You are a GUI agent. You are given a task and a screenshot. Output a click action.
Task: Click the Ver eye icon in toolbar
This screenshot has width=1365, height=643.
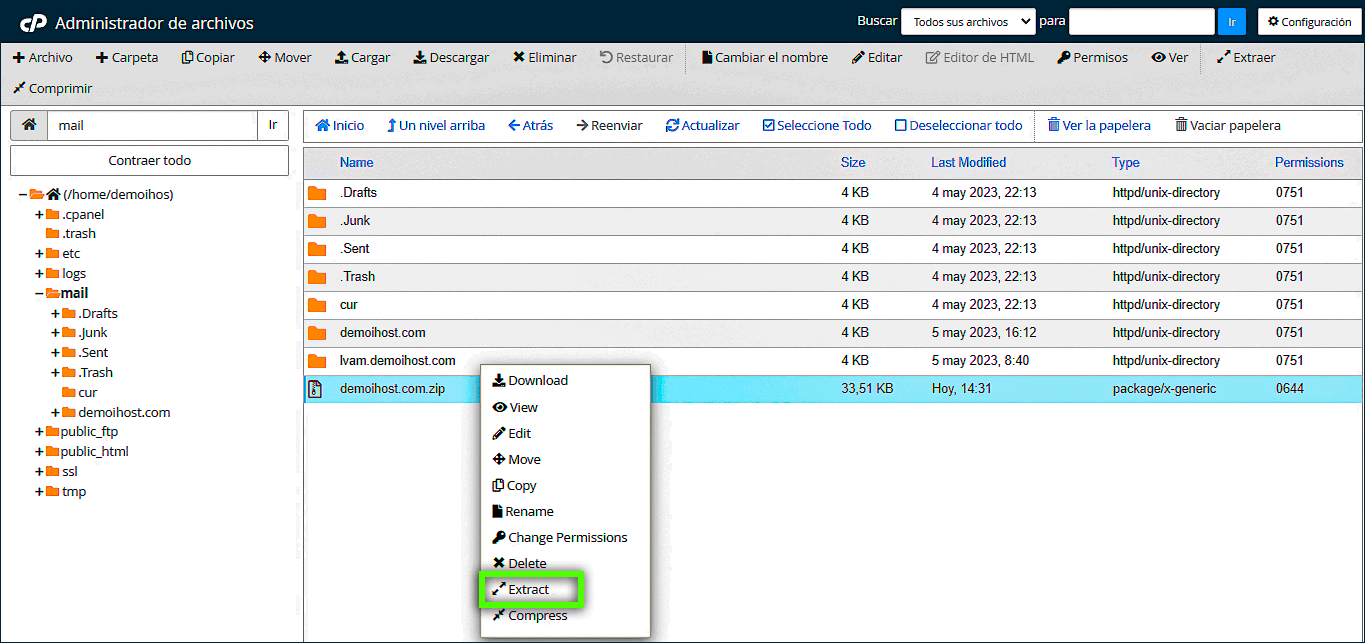1158,58
